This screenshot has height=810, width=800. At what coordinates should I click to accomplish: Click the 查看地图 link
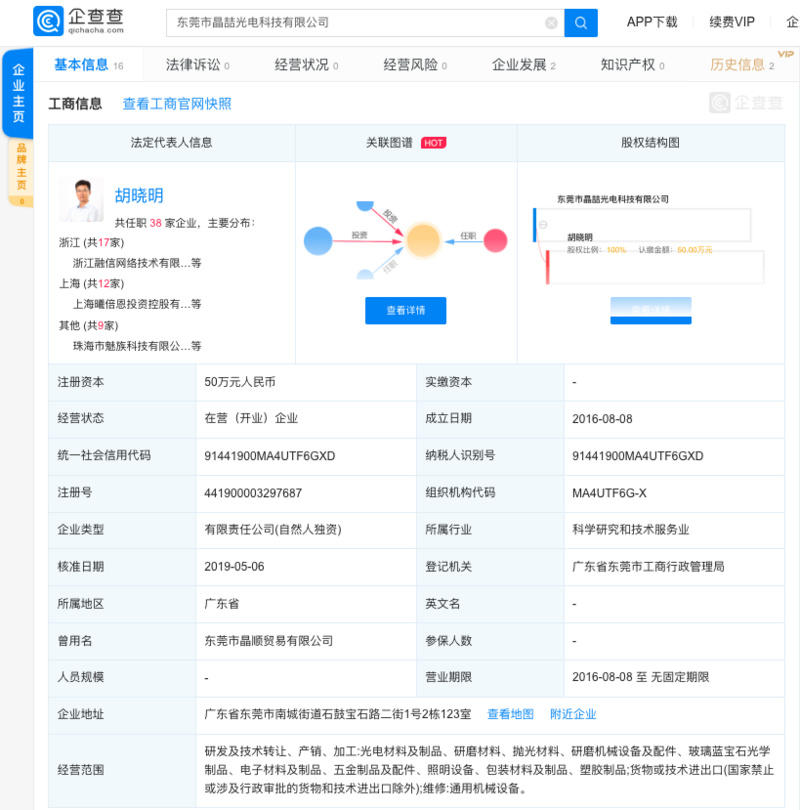coord(510,714)
